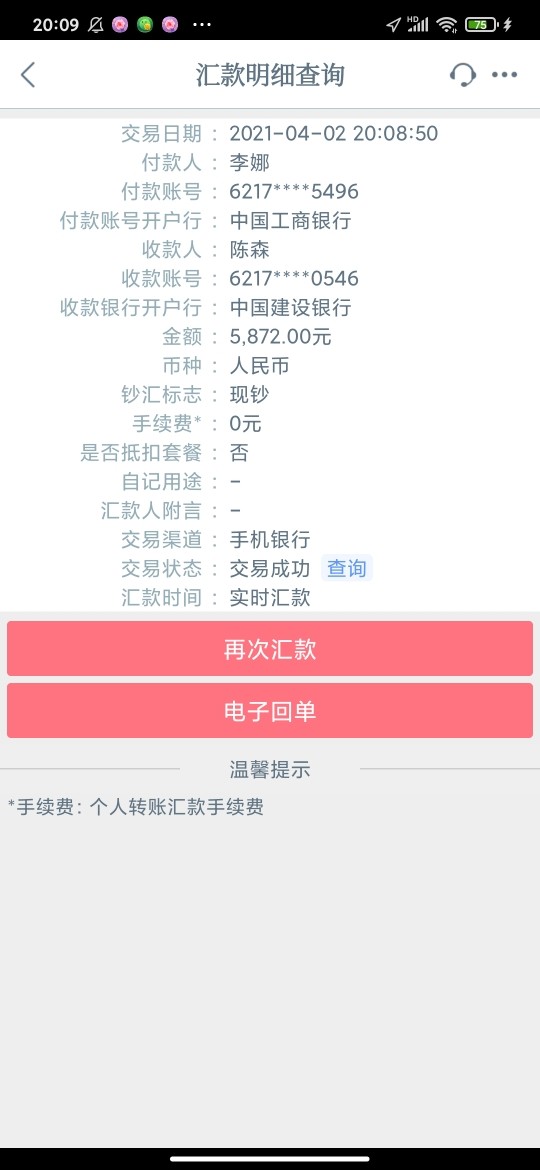
Task: Tap the WiFi status icon
Action: (447, 25)
